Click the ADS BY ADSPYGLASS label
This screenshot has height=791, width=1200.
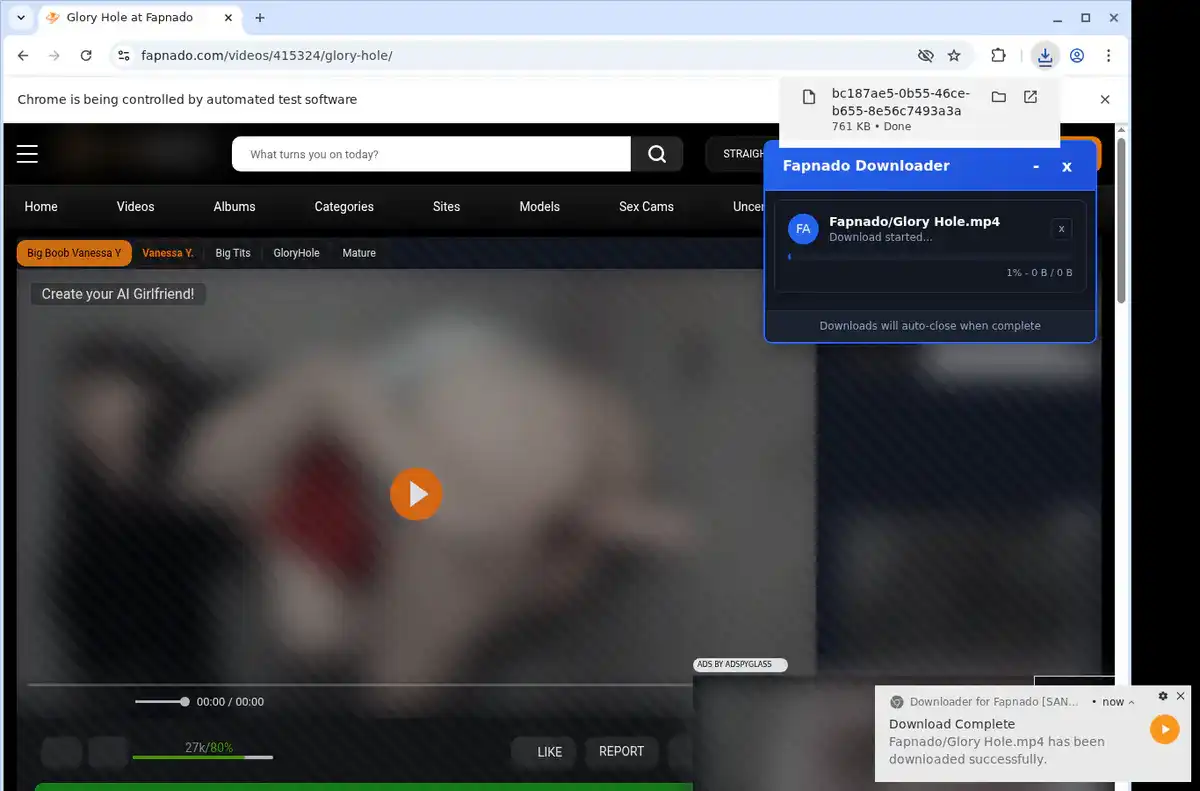pyautogui.click(x=740, y=665)
